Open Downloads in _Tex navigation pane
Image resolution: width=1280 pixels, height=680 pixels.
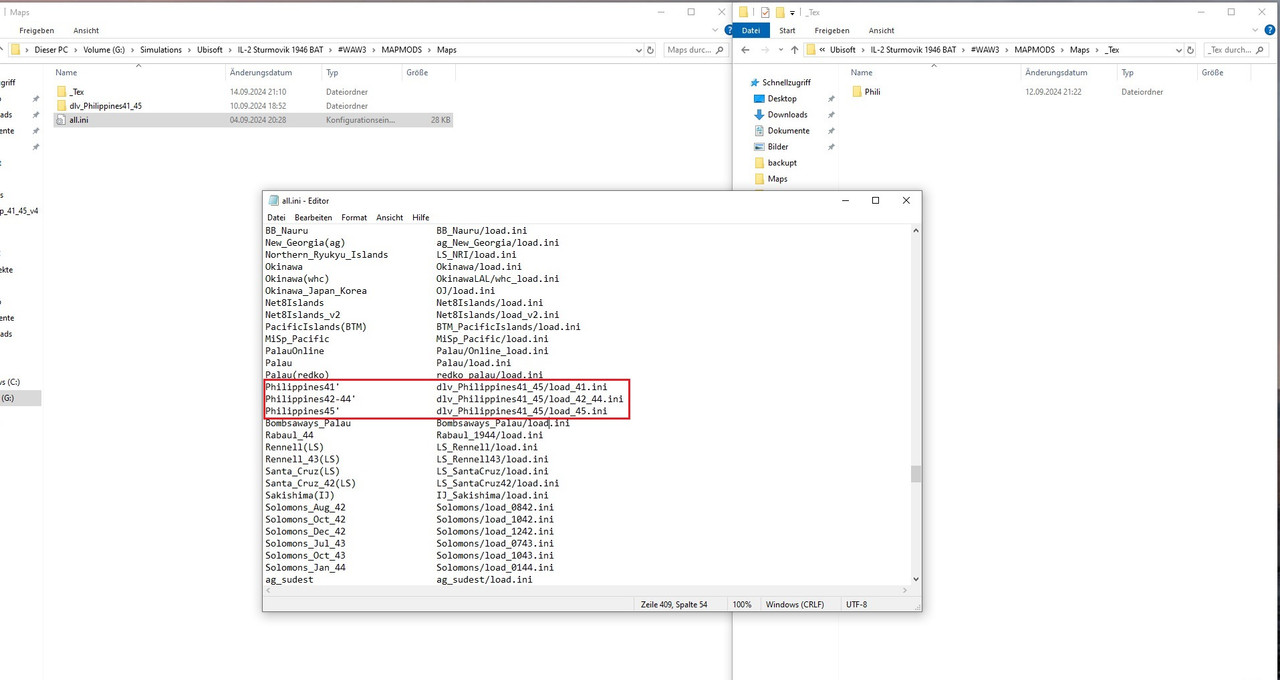point(787,114)
